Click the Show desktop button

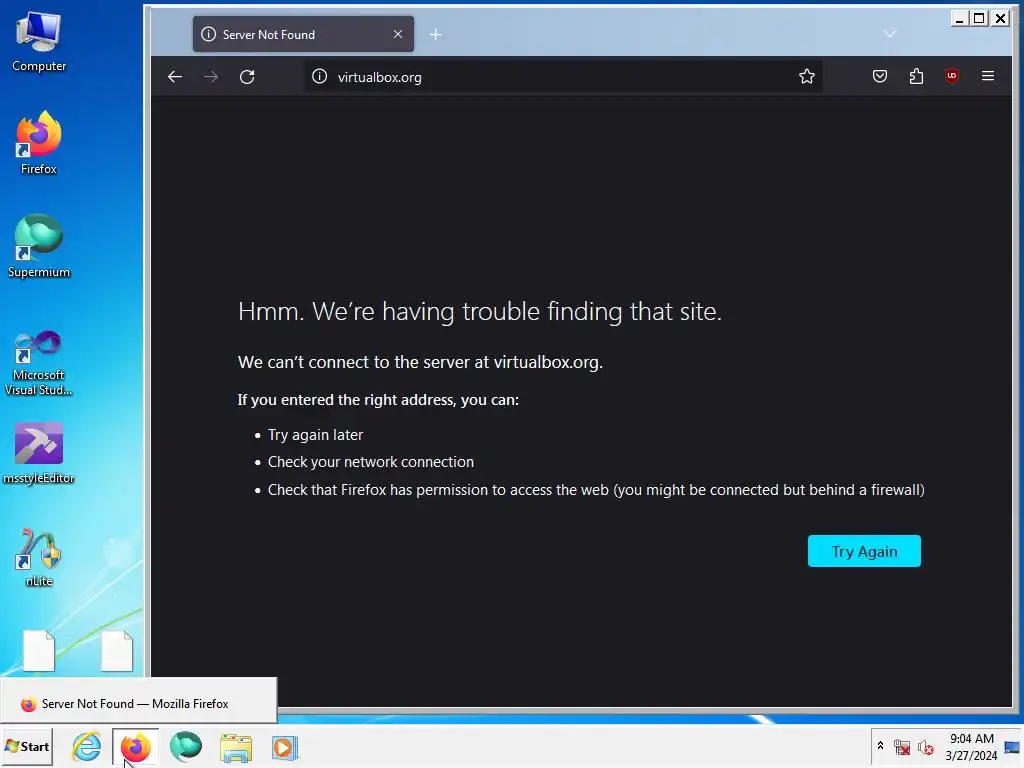(1013, 747)
